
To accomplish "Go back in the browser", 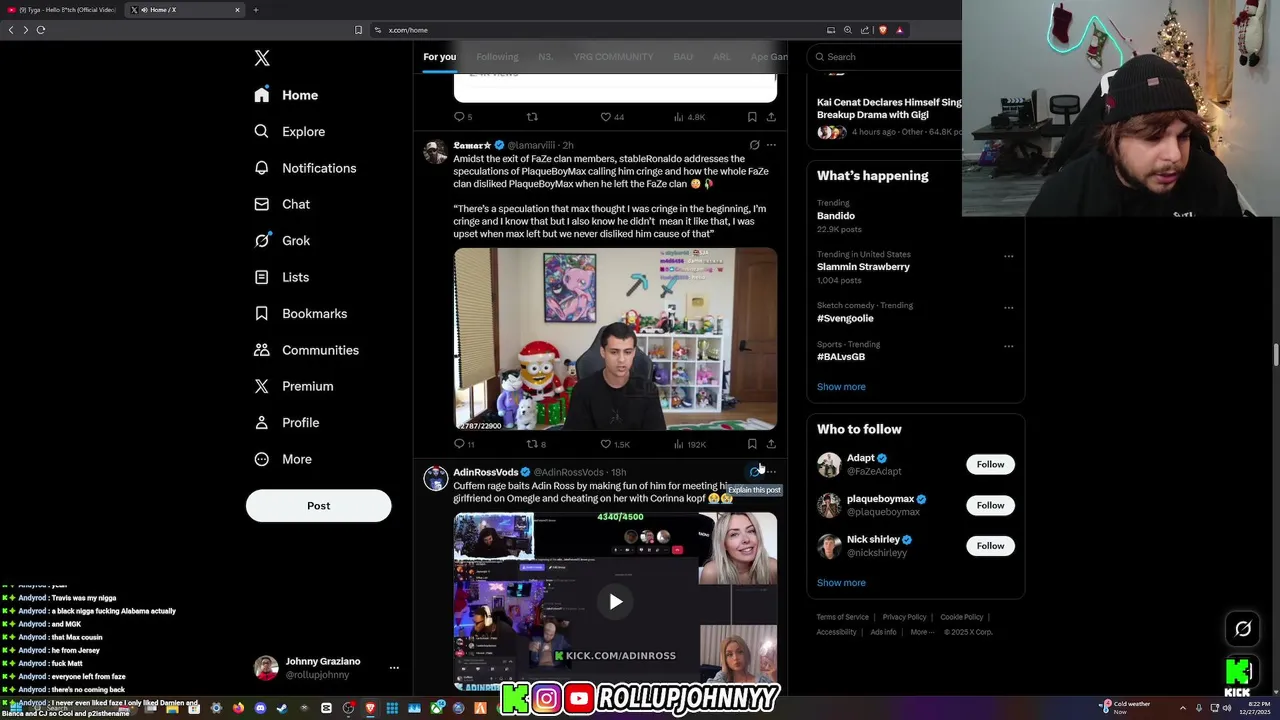I will pos(11,30).
